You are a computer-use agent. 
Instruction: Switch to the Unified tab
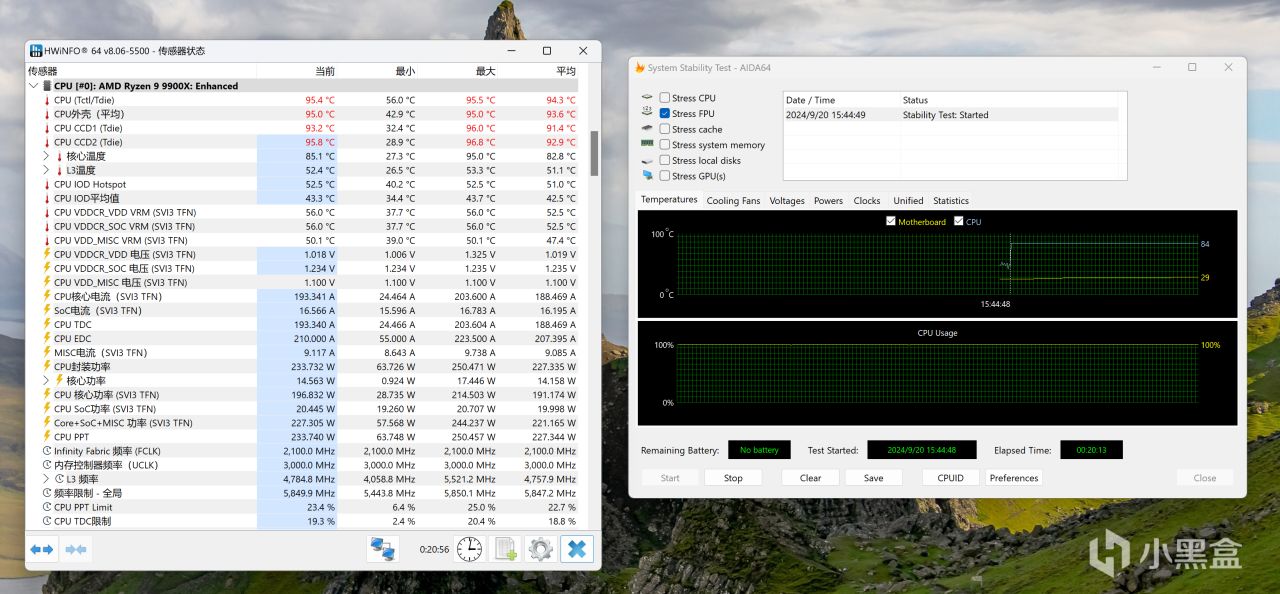coord(908,200)
